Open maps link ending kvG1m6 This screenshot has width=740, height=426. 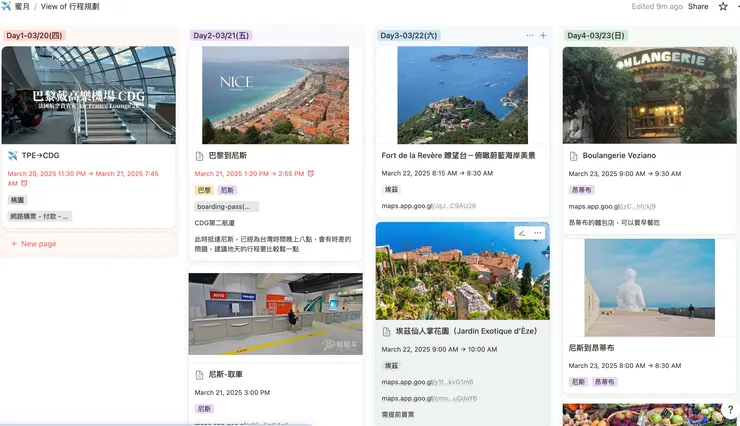[427, 382]
